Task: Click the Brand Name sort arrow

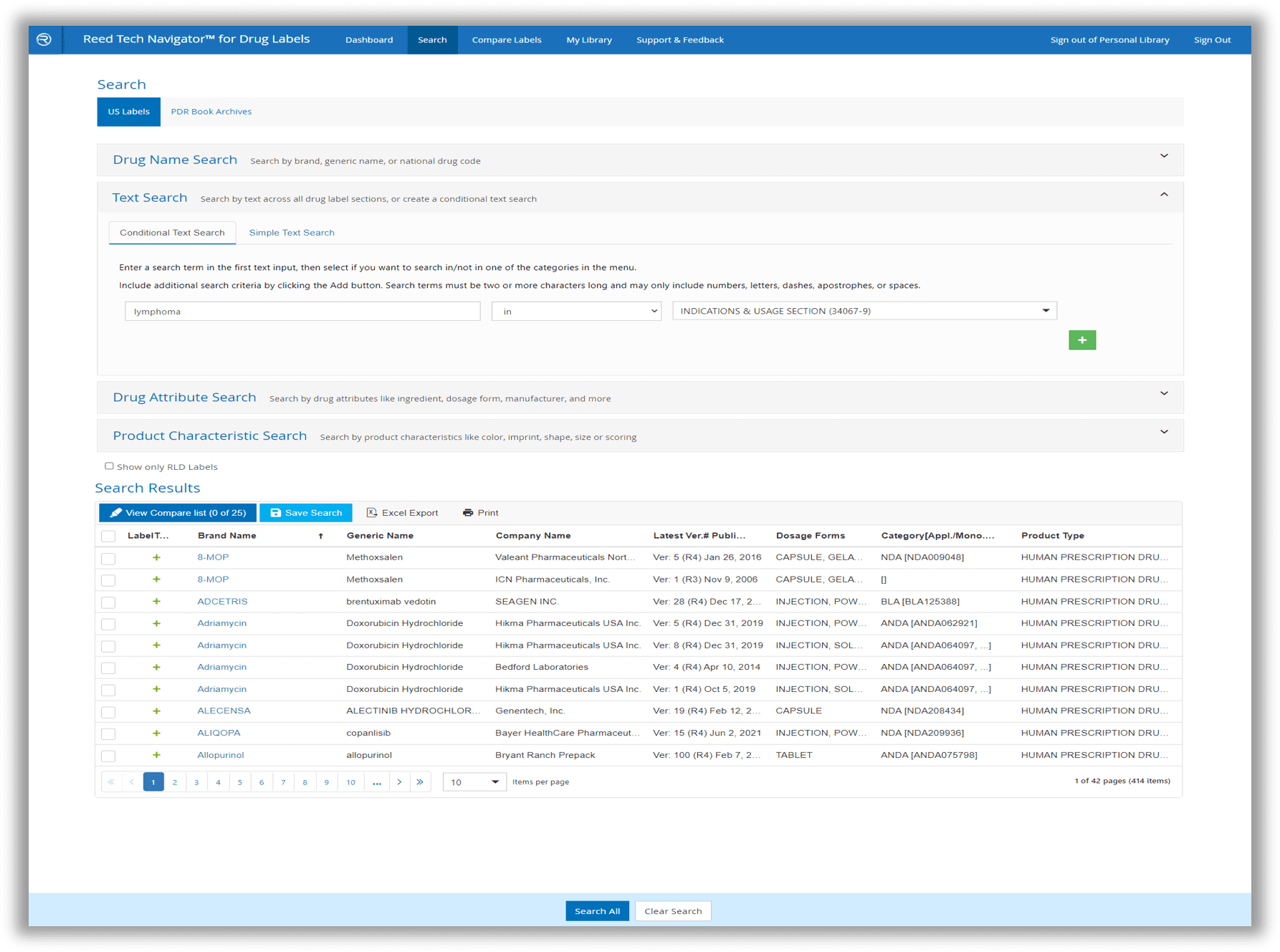Action: click(x=320, y=536)
